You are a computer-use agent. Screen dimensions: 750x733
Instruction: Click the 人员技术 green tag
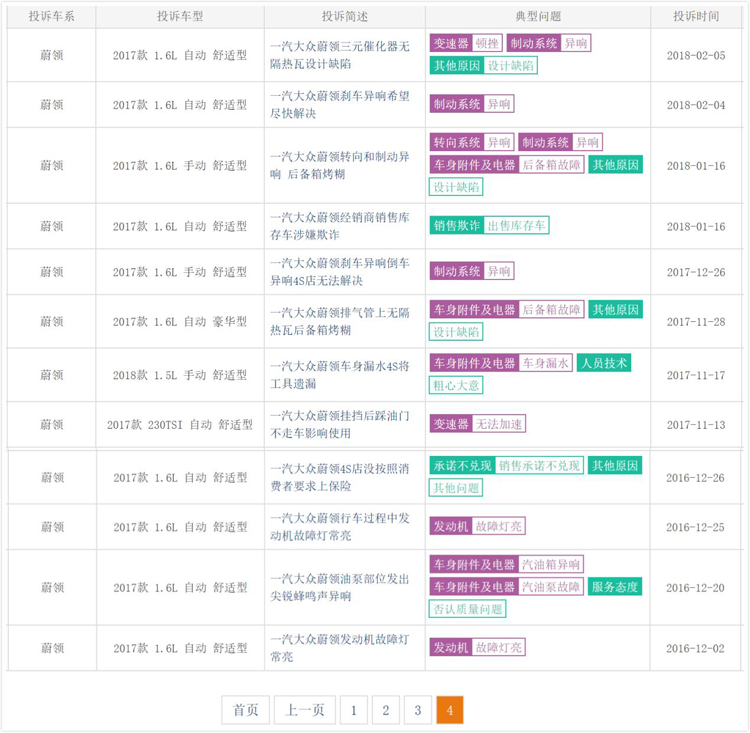coord(604,363)
